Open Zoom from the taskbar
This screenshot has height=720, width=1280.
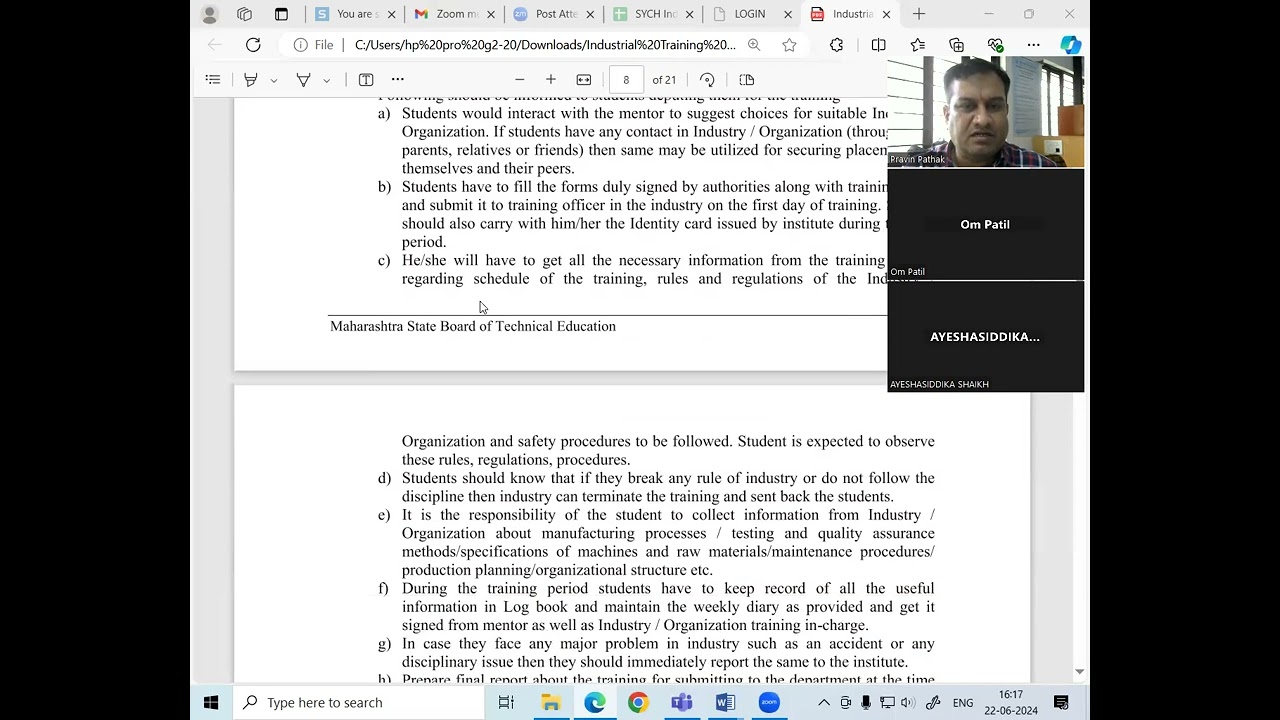tap(769, 703)
